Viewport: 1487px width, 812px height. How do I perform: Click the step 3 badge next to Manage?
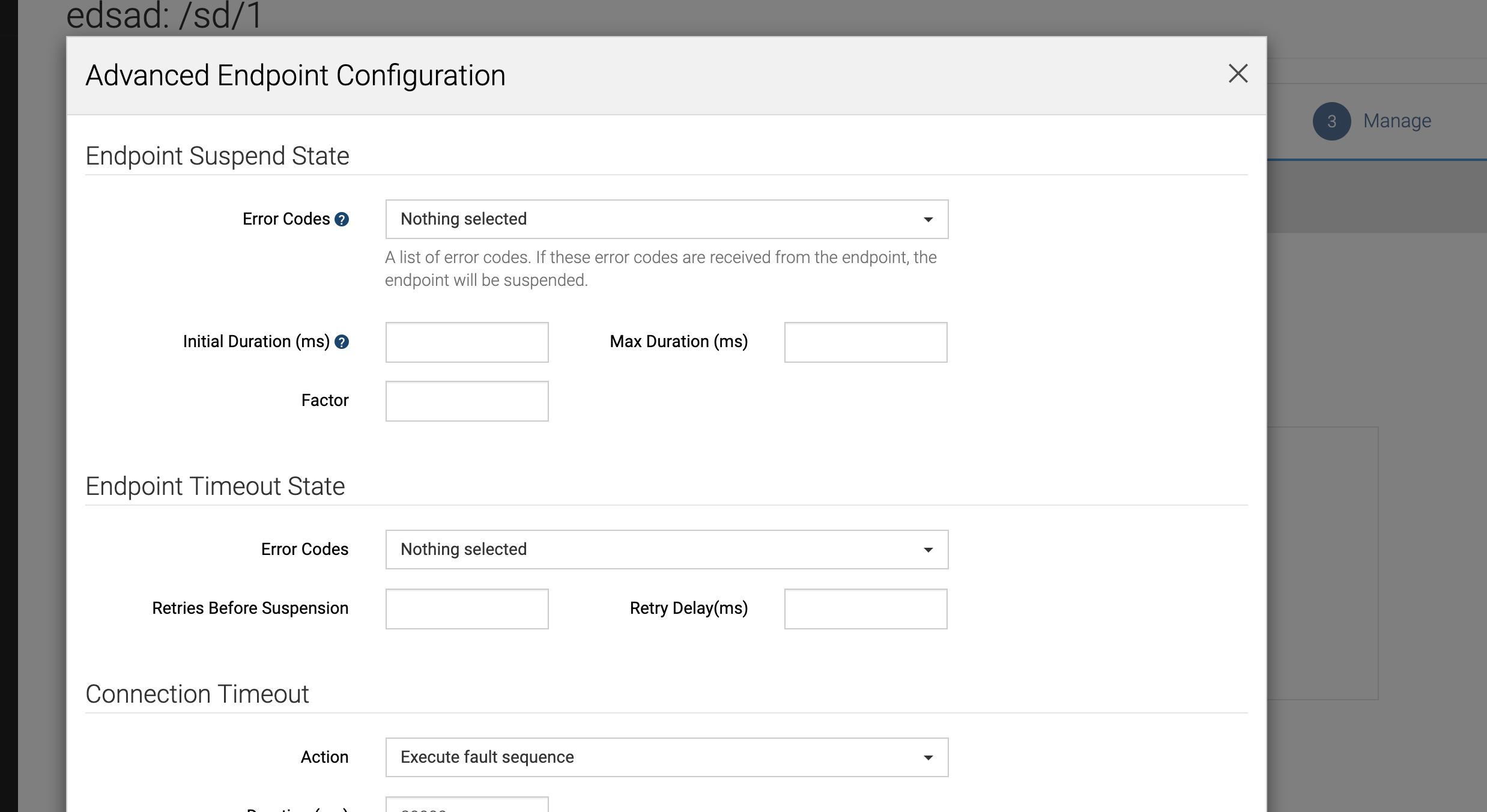coord(1331,121)
